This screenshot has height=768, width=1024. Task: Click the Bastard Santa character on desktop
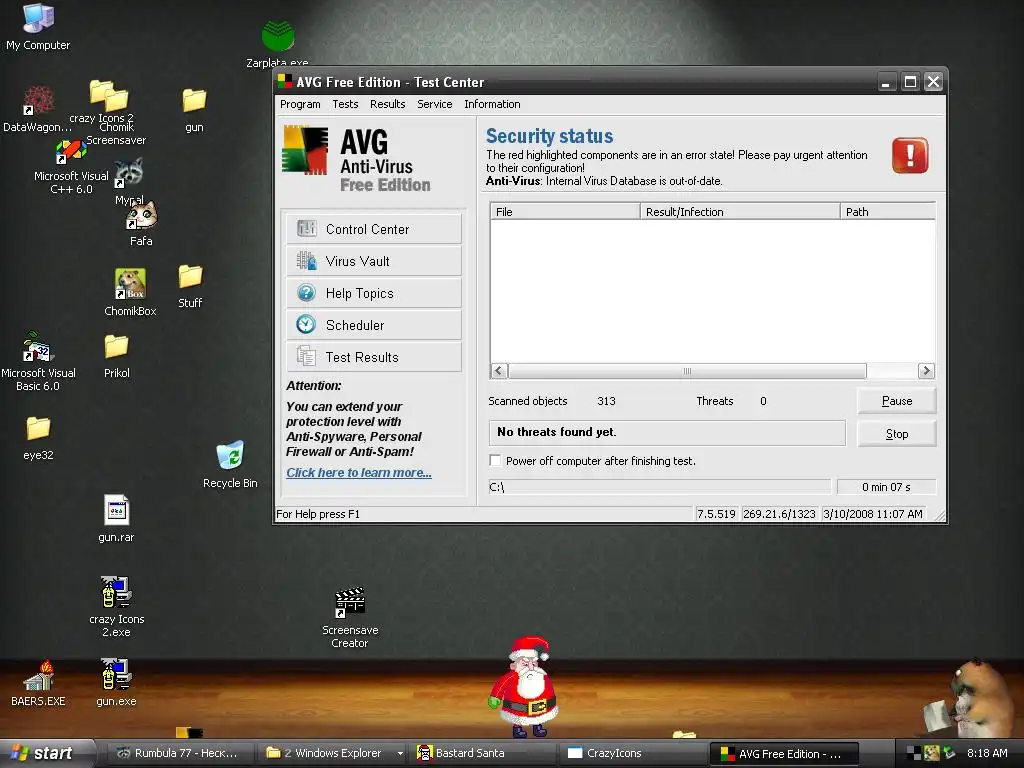[526, 686]
